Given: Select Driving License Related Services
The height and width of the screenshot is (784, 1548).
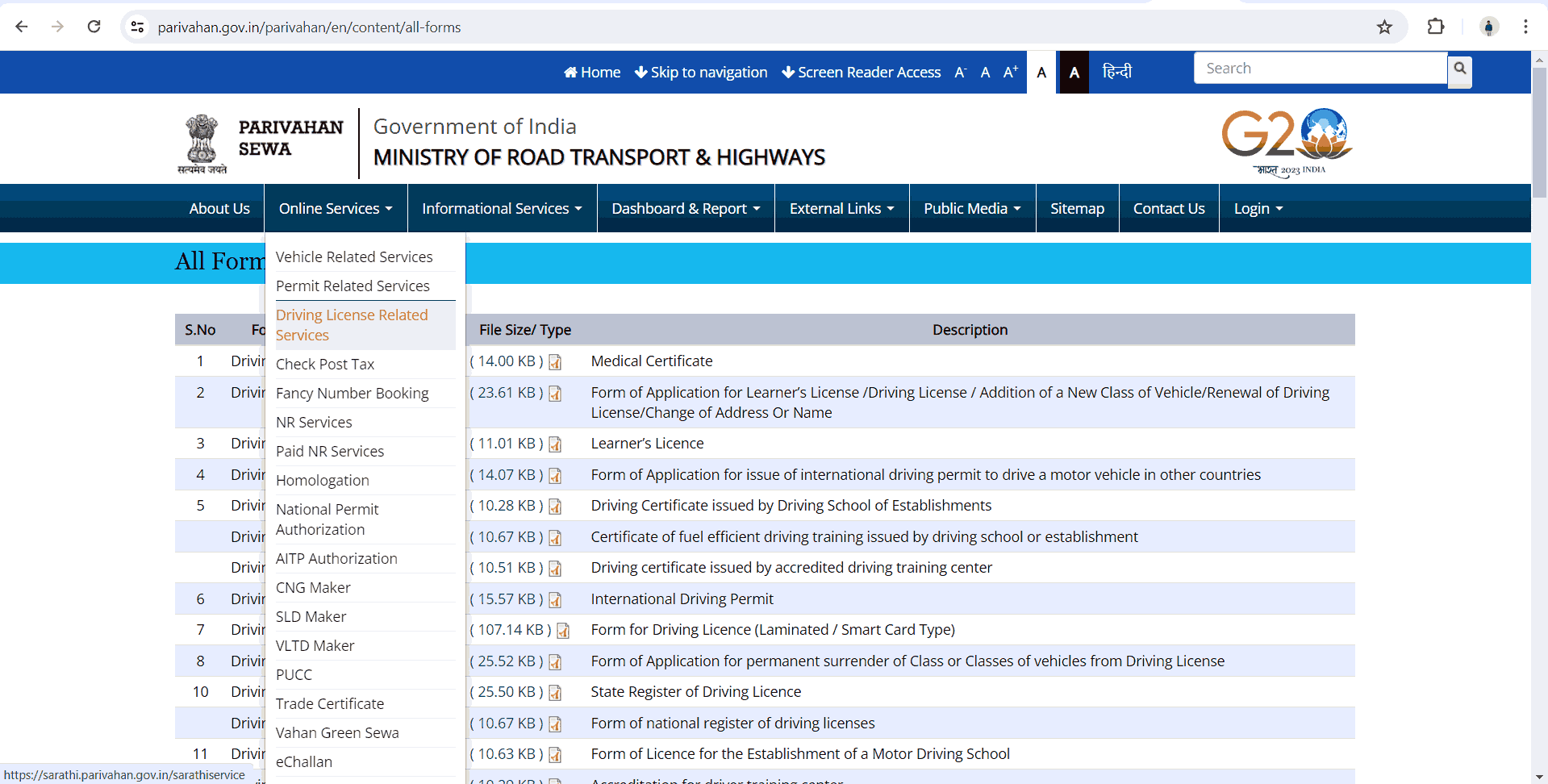Looking at the screenshot, I should pyautogui.click(x=365, y=325).
